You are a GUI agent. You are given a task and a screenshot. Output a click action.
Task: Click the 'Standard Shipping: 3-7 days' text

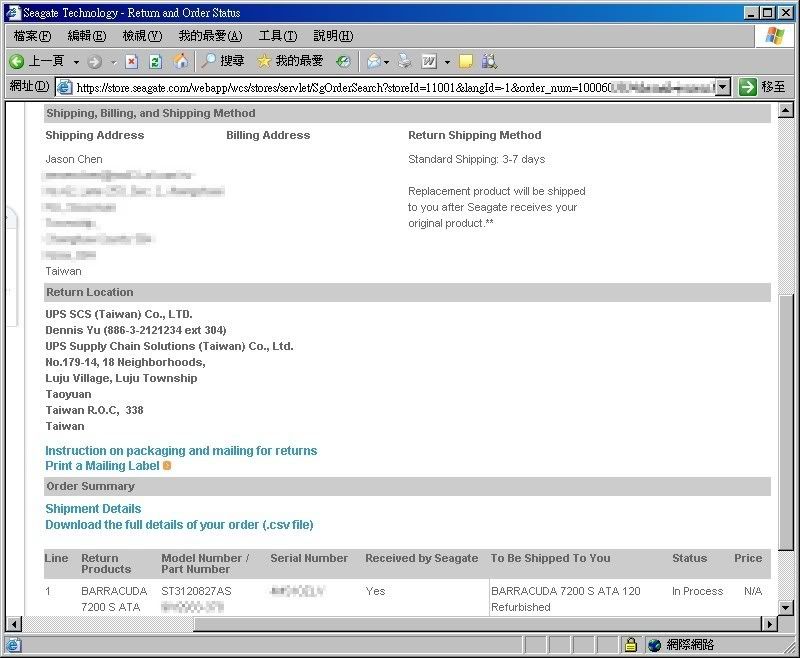(x=477, y=159)
